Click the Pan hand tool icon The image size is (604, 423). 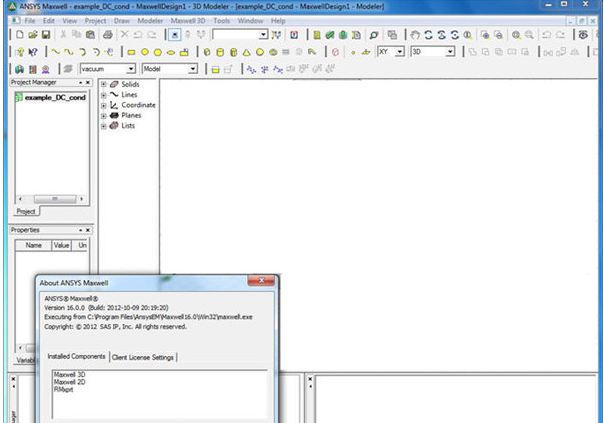(x=415, y=35)
